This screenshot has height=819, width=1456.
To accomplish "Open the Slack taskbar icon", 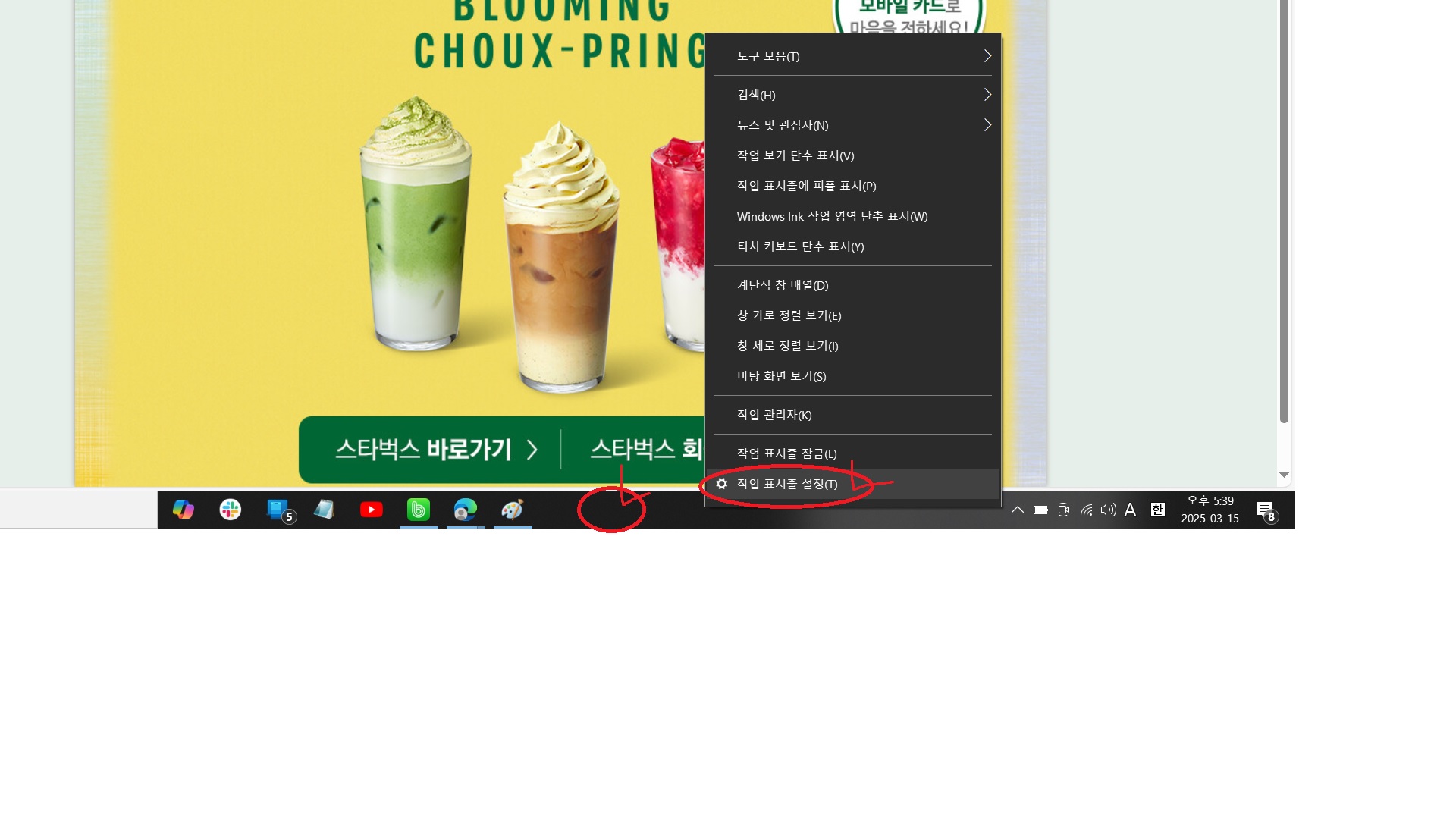I will click(x=231, y=510).
